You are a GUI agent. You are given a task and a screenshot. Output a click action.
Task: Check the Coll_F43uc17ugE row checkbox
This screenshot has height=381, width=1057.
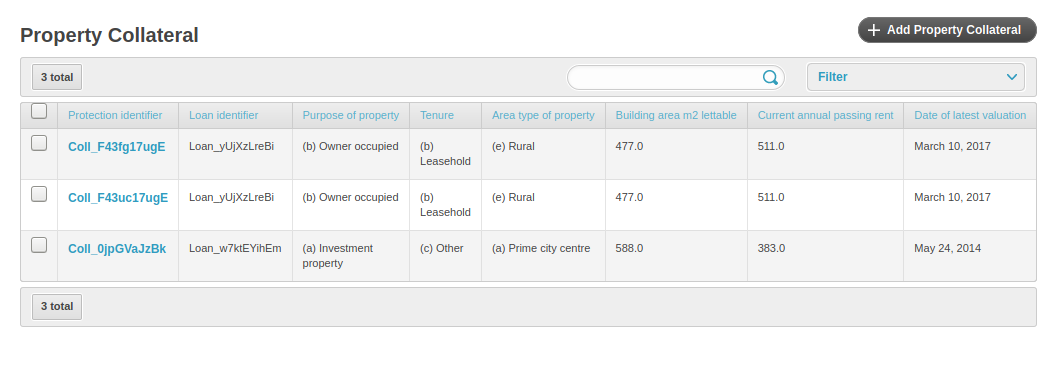click(39, 194)
